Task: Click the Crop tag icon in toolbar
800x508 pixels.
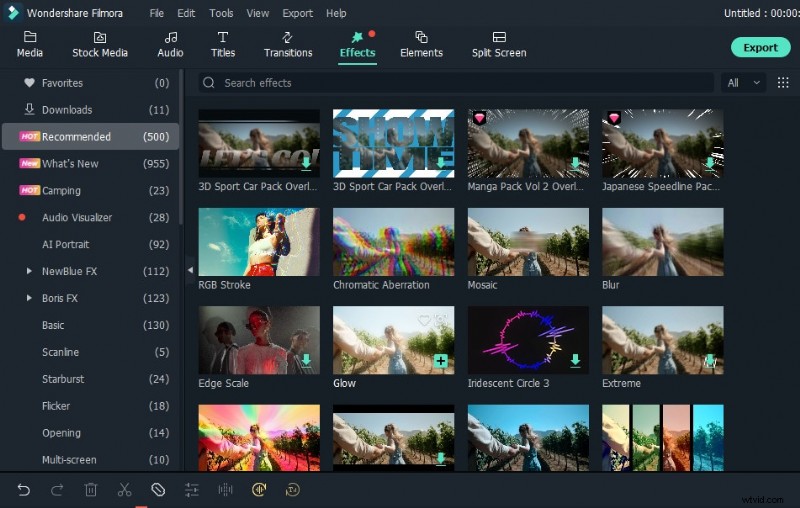Action: [158, 490]
